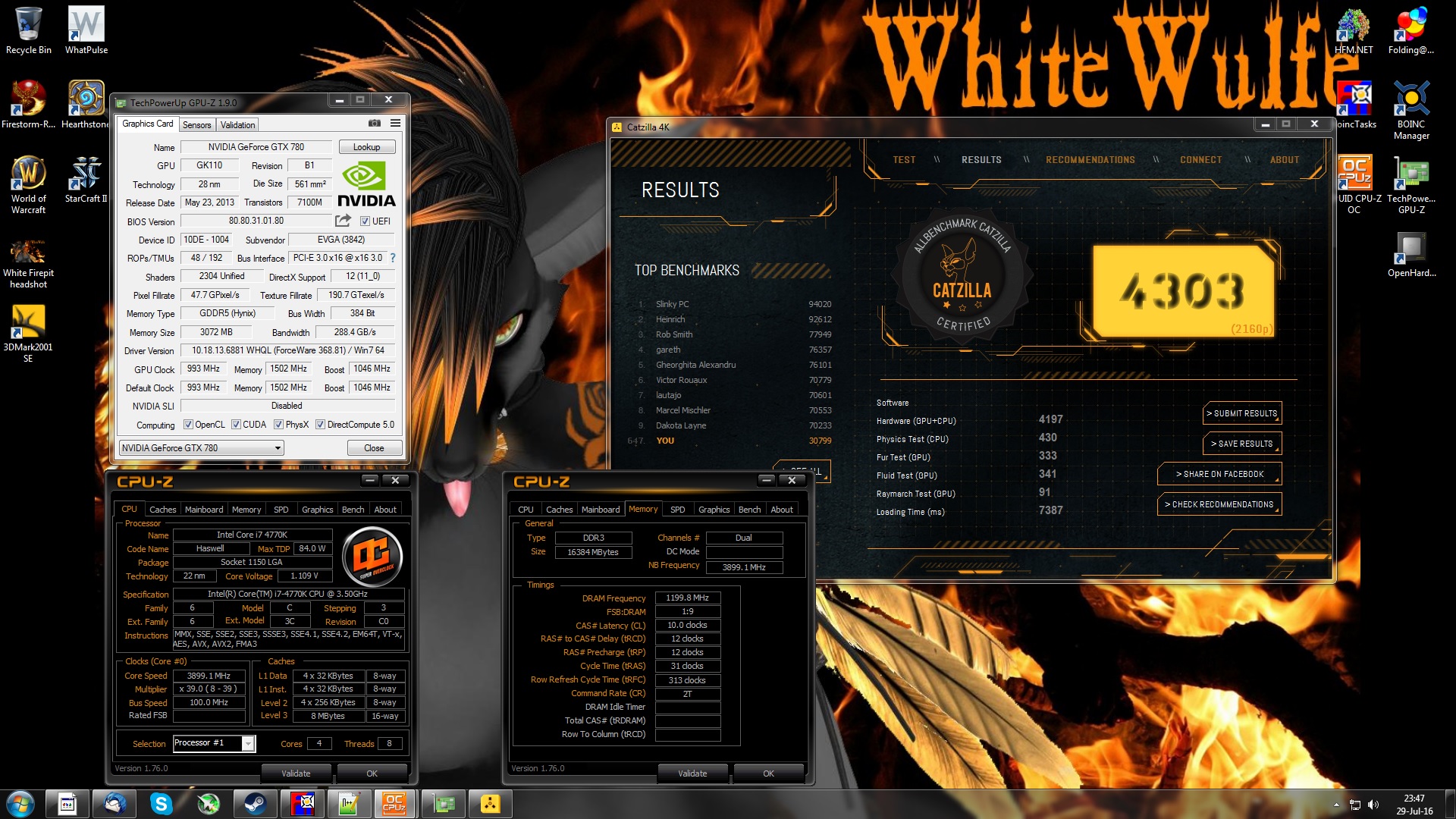Toggle the UEFI checkbox in GPU-Z

[365, 221]
